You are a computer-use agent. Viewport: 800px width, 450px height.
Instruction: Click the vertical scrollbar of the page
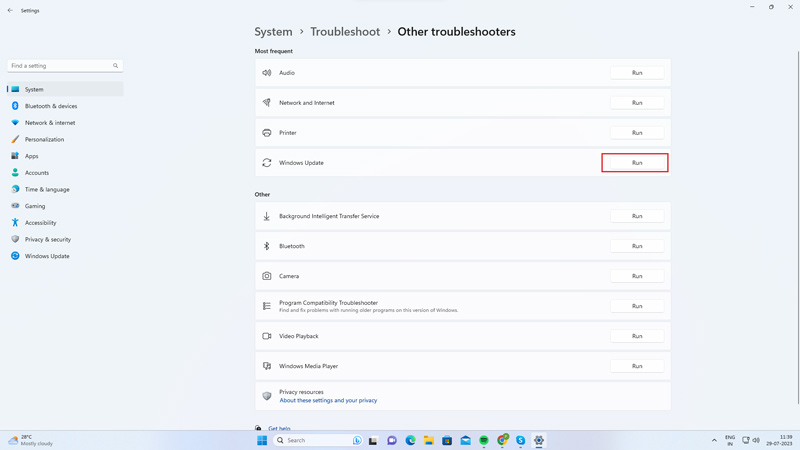click(797, 227)
